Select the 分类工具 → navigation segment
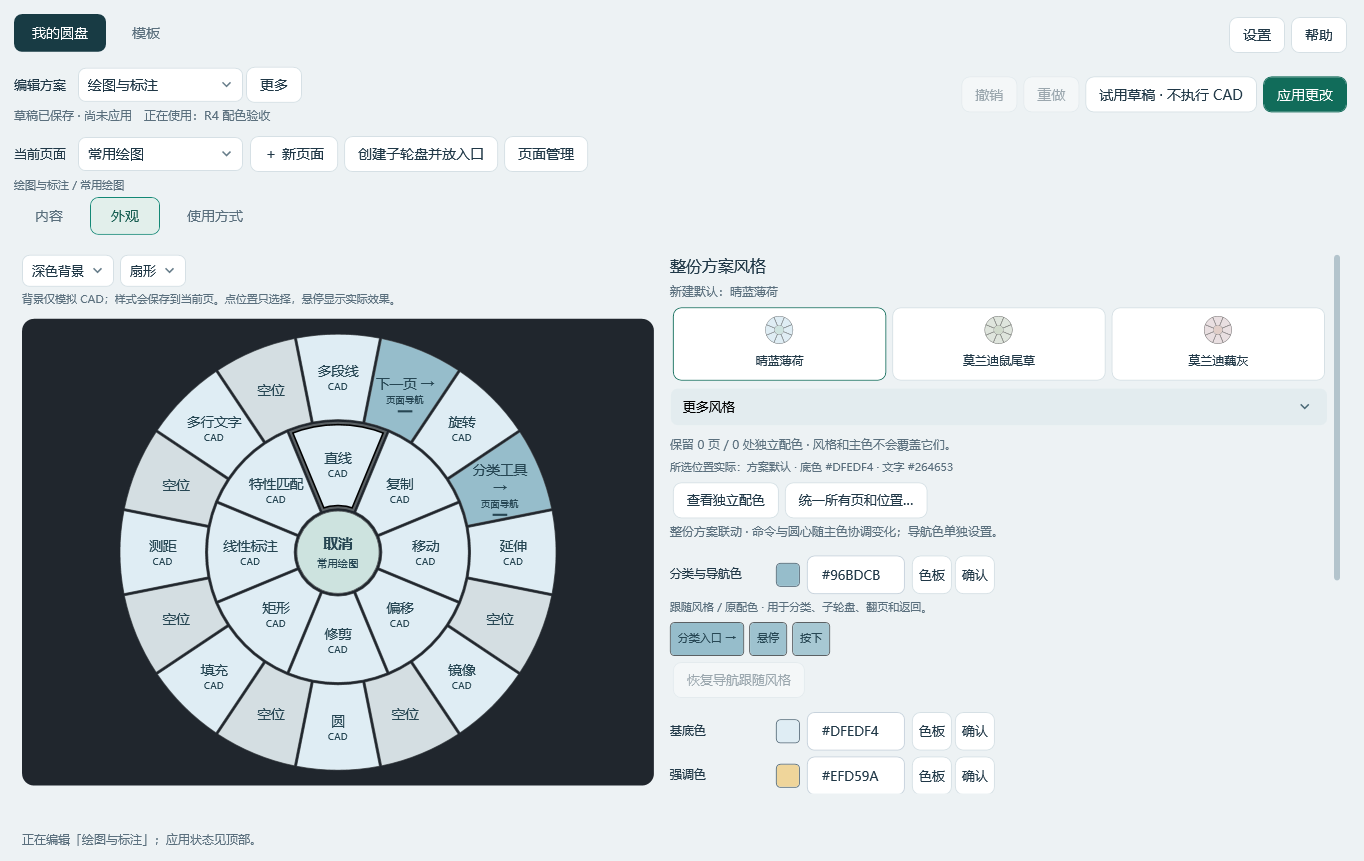This screenshot has width=1364, height=861. [500, 485]
